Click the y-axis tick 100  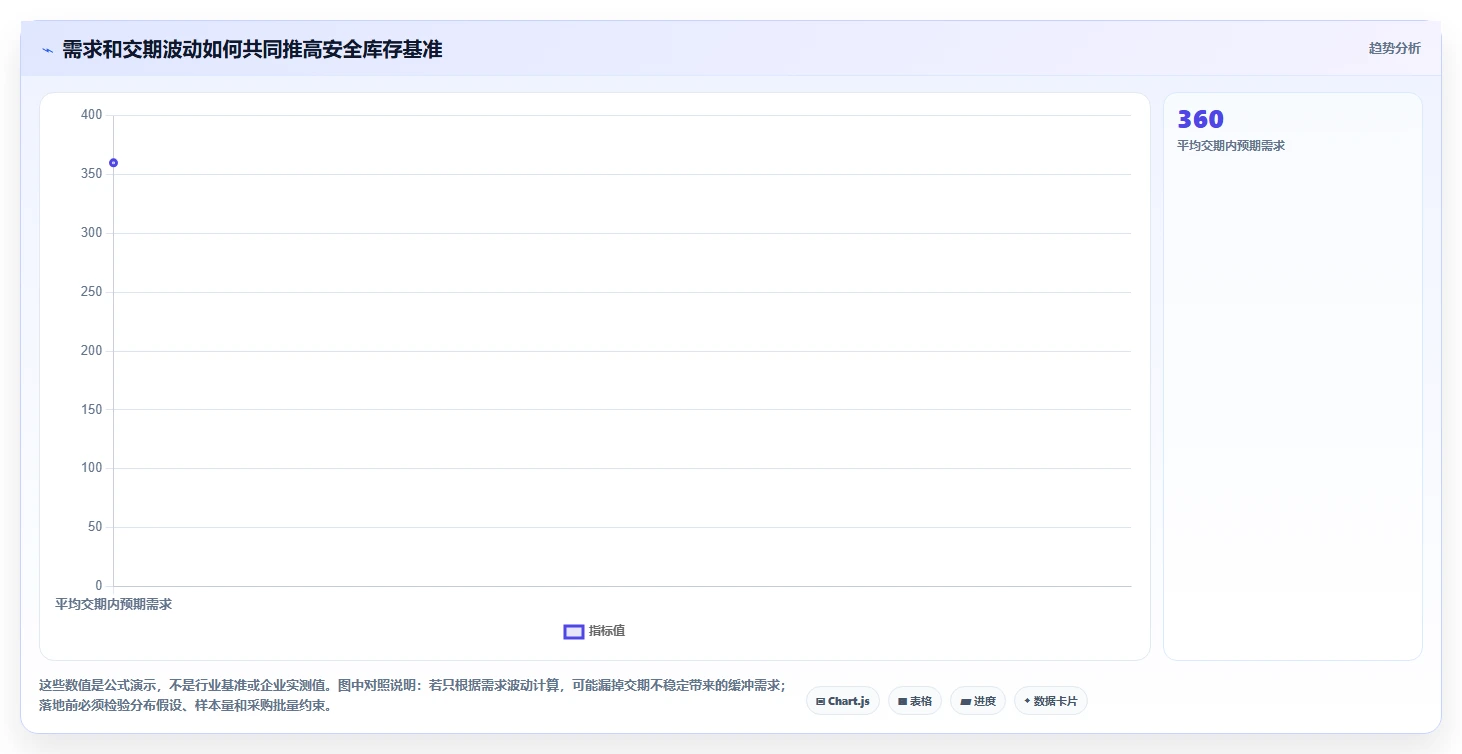pyautogui.click(x=92, y=468)
